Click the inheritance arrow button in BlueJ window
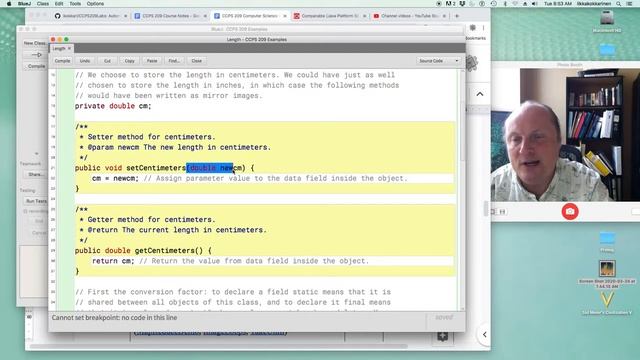 pos(36,55)
